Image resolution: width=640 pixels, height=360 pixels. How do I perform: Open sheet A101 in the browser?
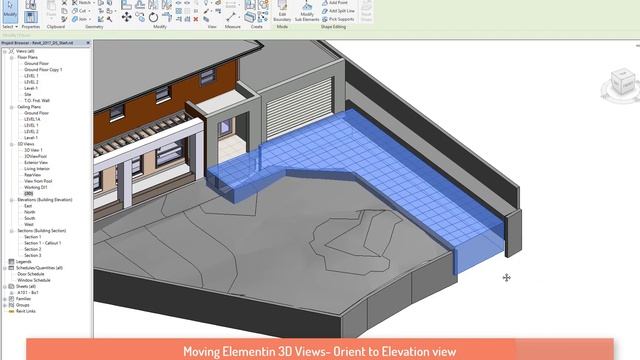28,293
